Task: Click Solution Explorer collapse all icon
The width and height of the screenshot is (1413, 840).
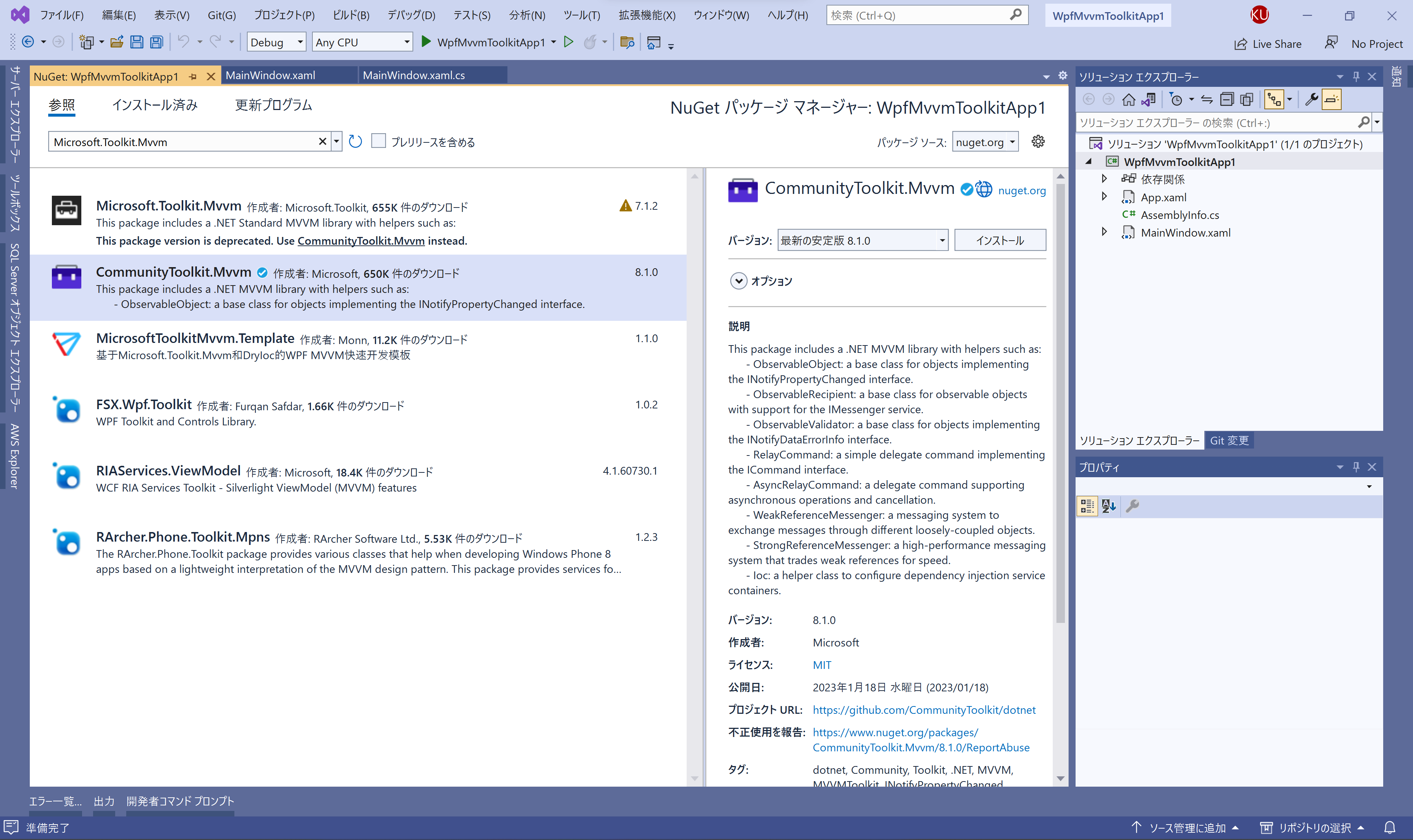Action: 1226,100
